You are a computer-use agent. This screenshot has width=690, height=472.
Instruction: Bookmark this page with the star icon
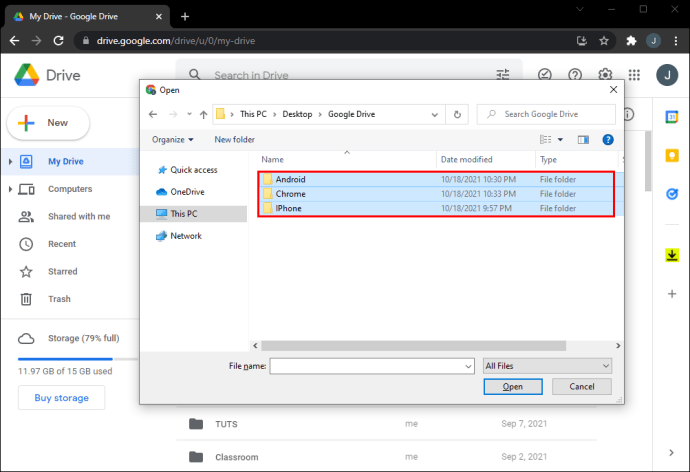(604, 41)
